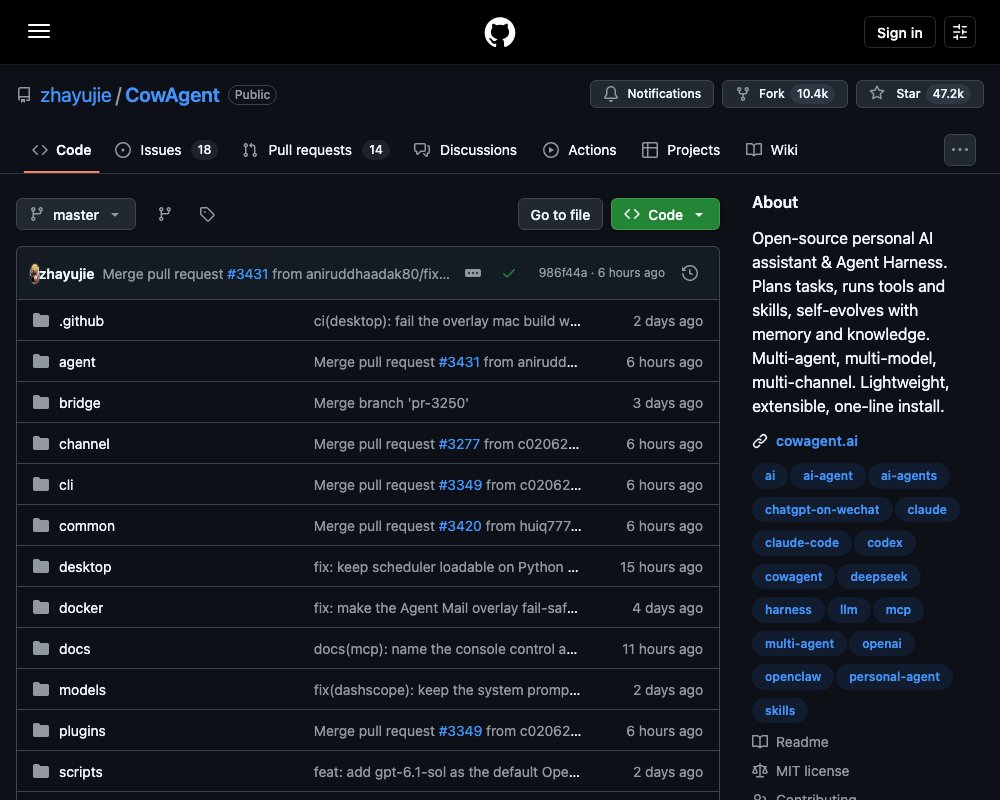Select the 'deepseek' topic tag
The width and height of the screenshot is (1000, 800).
pos(878,576)
